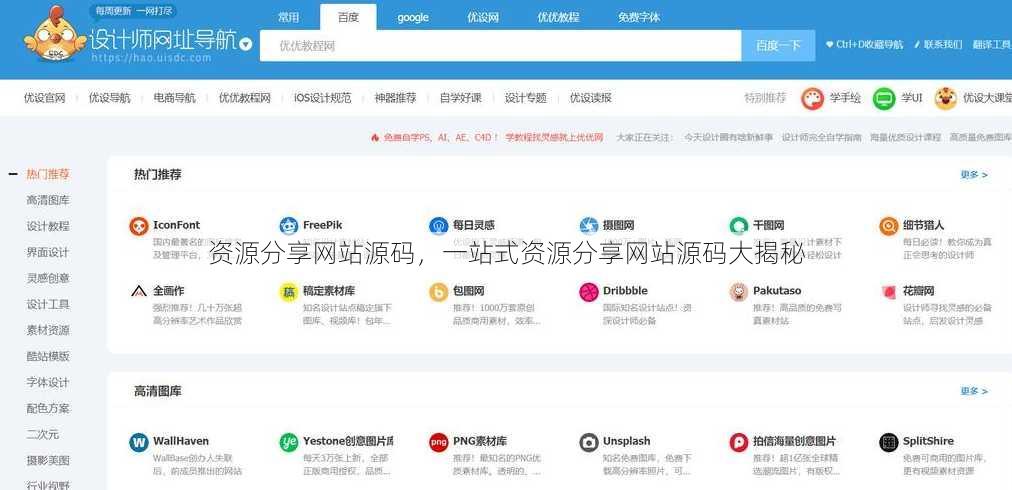The width and height of the screenshot is (1012, 490).
Task: Open the 优设导航 nav link
Action: pos(109,98)
